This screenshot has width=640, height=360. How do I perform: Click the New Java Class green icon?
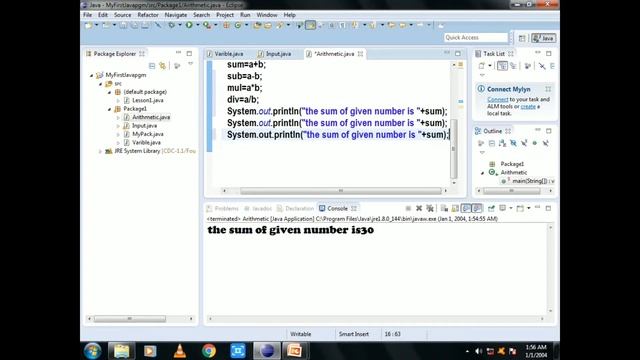pyautogui.click(x=238, y=25)
